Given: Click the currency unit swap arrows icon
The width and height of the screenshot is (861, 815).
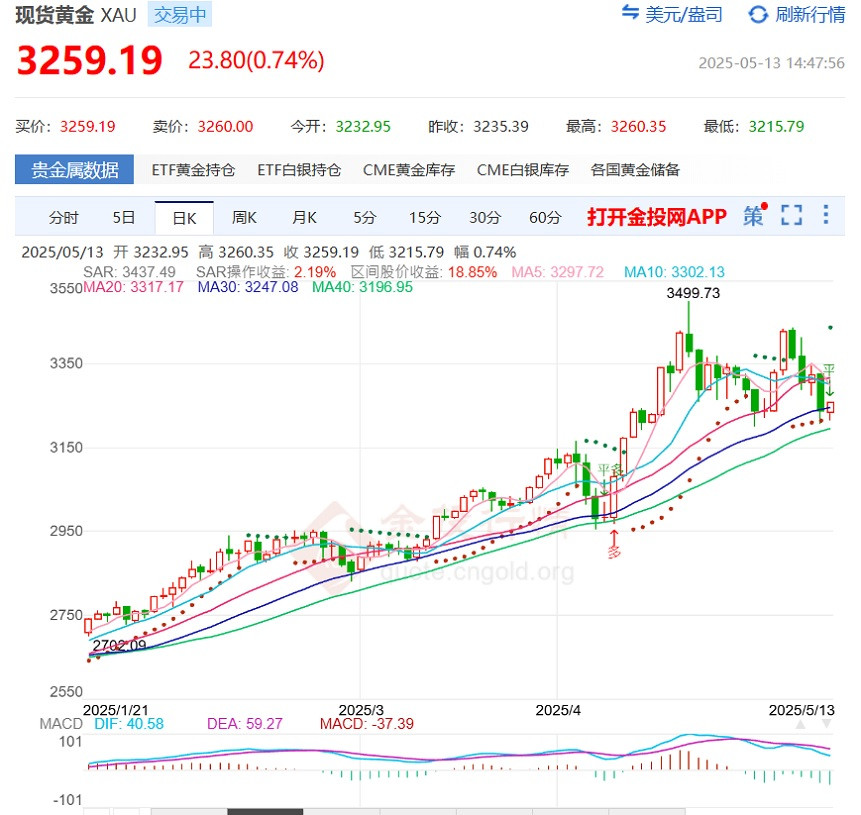Looking at the screenshot, I should coord(630,14).
